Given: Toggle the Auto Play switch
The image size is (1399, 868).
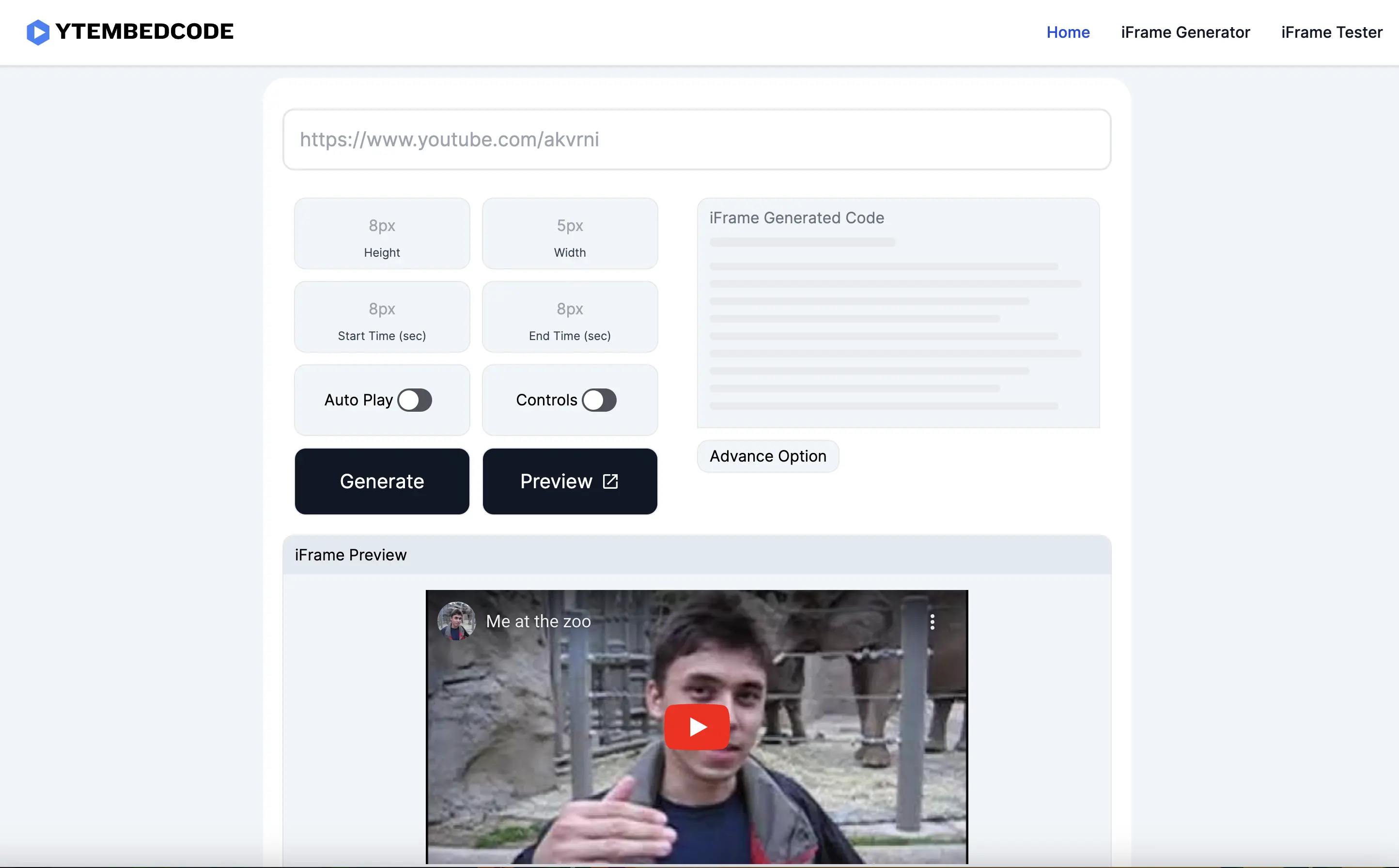Looking at the screenshot, I should coord(415,400).
